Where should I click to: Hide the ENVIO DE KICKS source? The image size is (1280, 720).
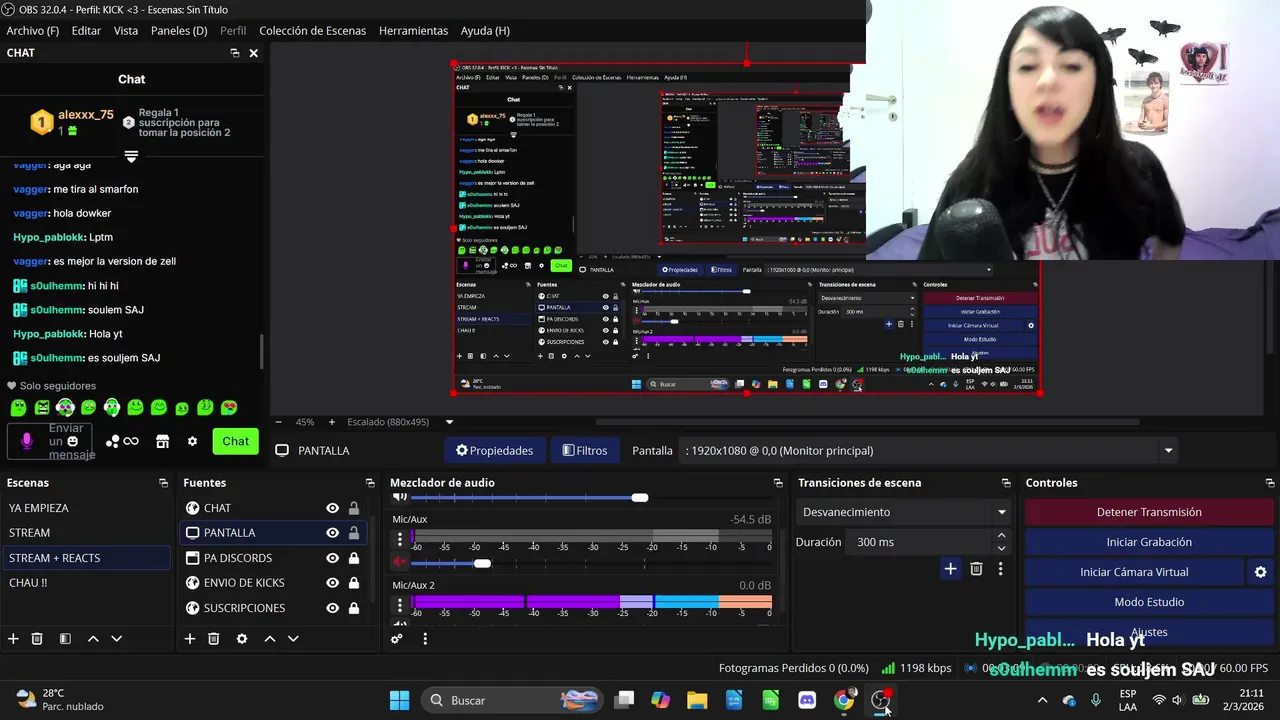point(332,583)
